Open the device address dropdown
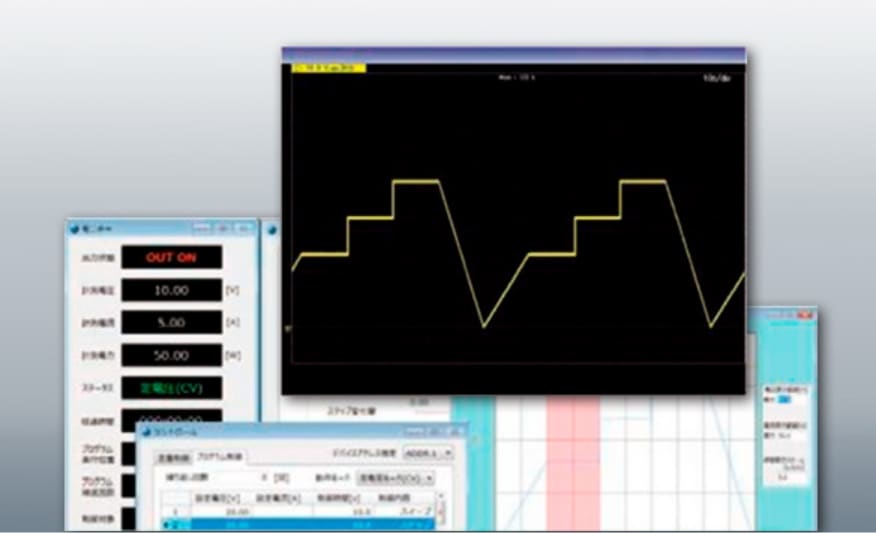The image size is (876, 533). click(428, 453)
